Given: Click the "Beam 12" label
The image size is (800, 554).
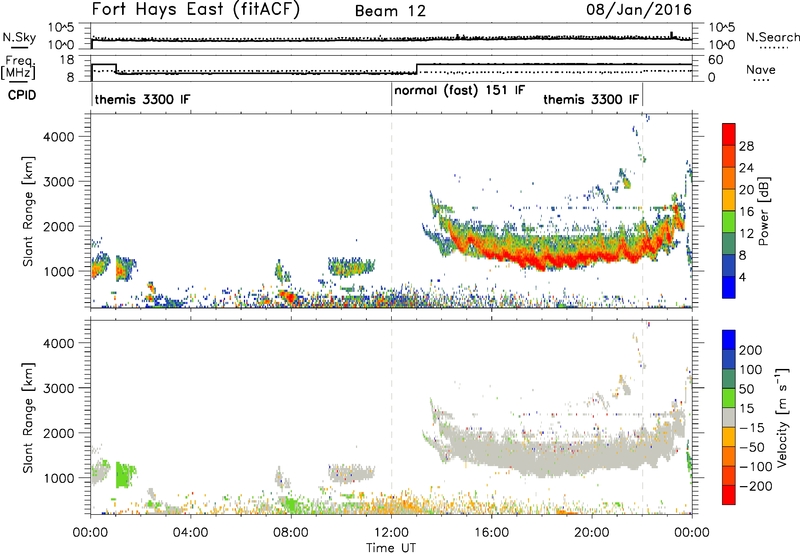Looking at the screenshot, I should coord(390,11).
